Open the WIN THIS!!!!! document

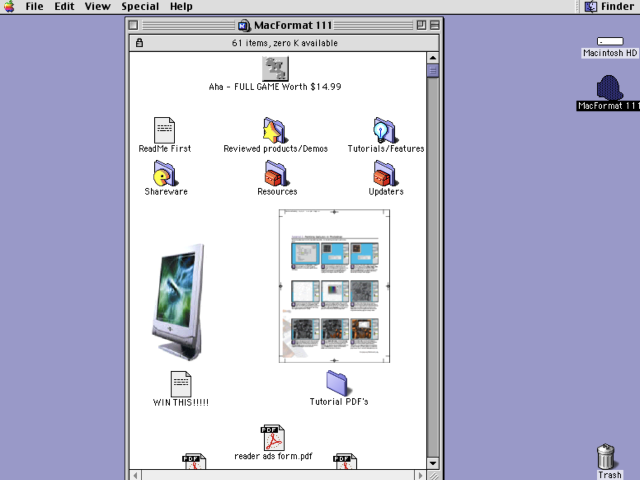pos(181,384)
